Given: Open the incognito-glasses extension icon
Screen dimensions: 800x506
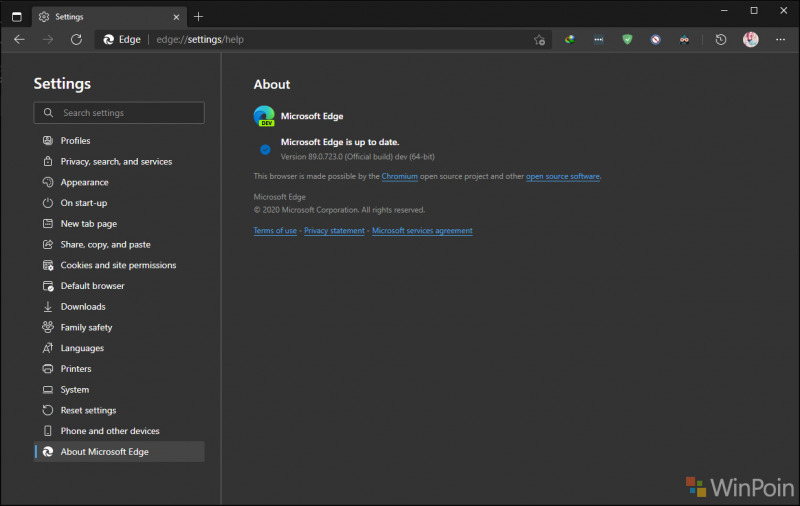Looking at the screenshot, I should click(x=684, y=39).
